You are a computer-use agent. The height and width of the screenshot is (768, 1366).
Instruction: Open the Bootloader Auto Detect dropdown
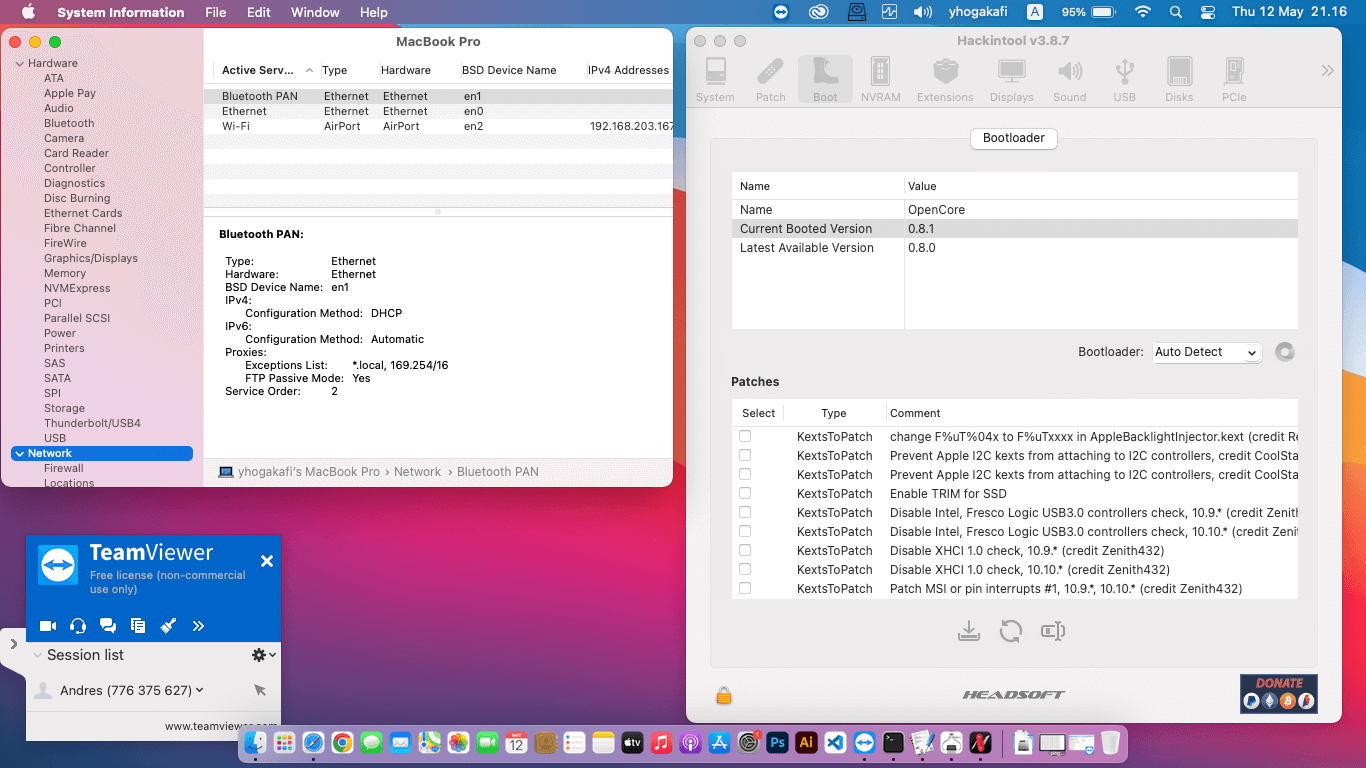tap(1207, 352)
